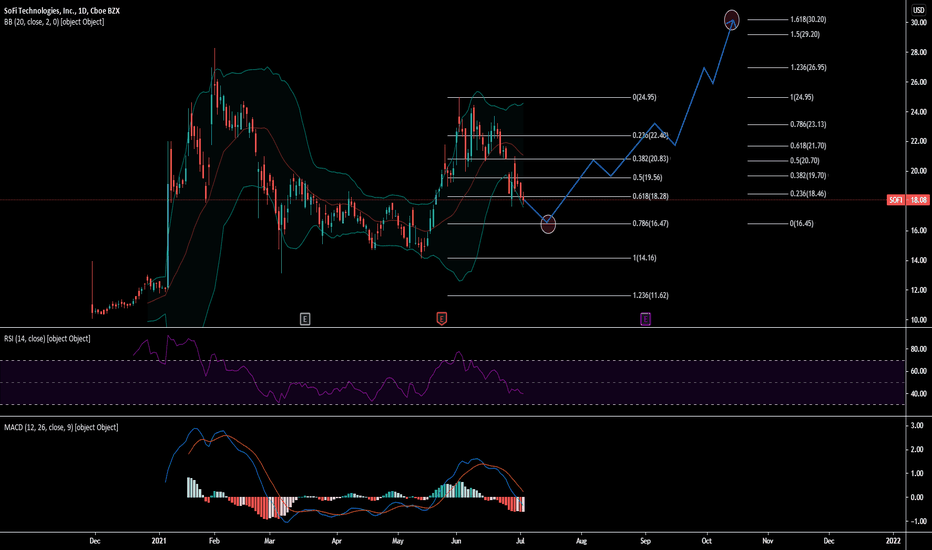Click the 10.00 price axis label
The width and height of the screenshot is (932, 550).
[x=919, y=320]
